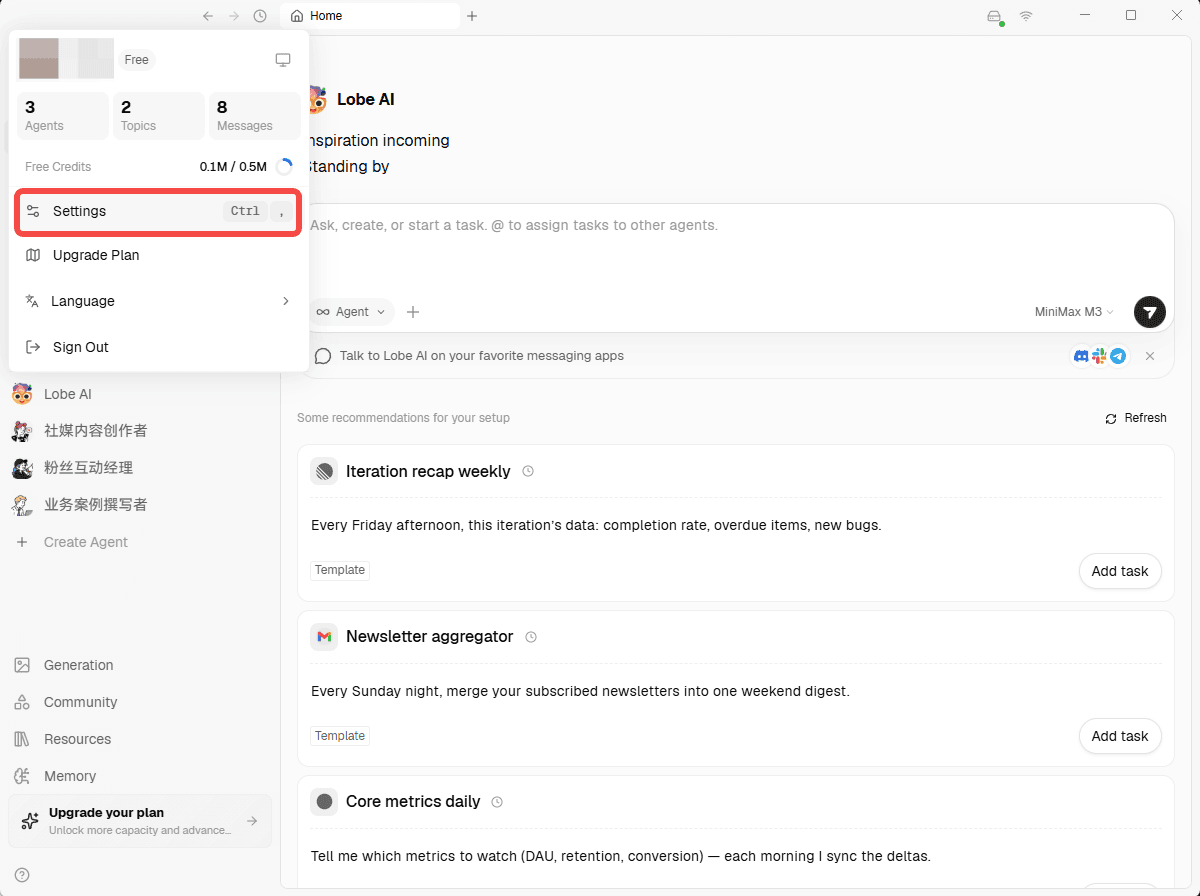Click the free credits progress ring

tap(284, 167)
